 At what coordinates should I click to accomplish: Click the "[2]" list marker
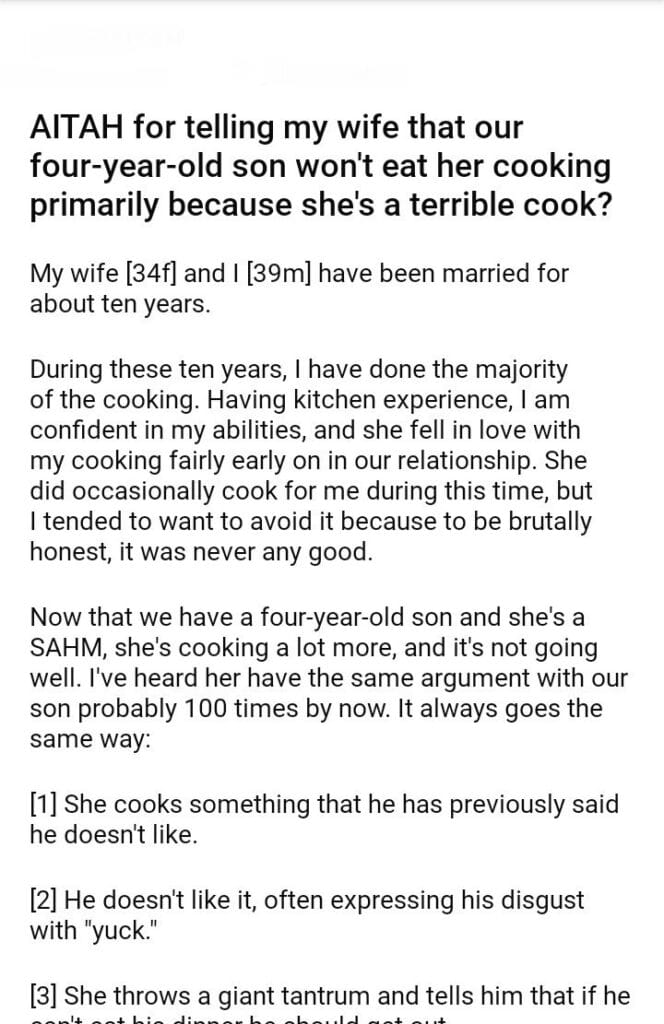click(x=45, y=901)
